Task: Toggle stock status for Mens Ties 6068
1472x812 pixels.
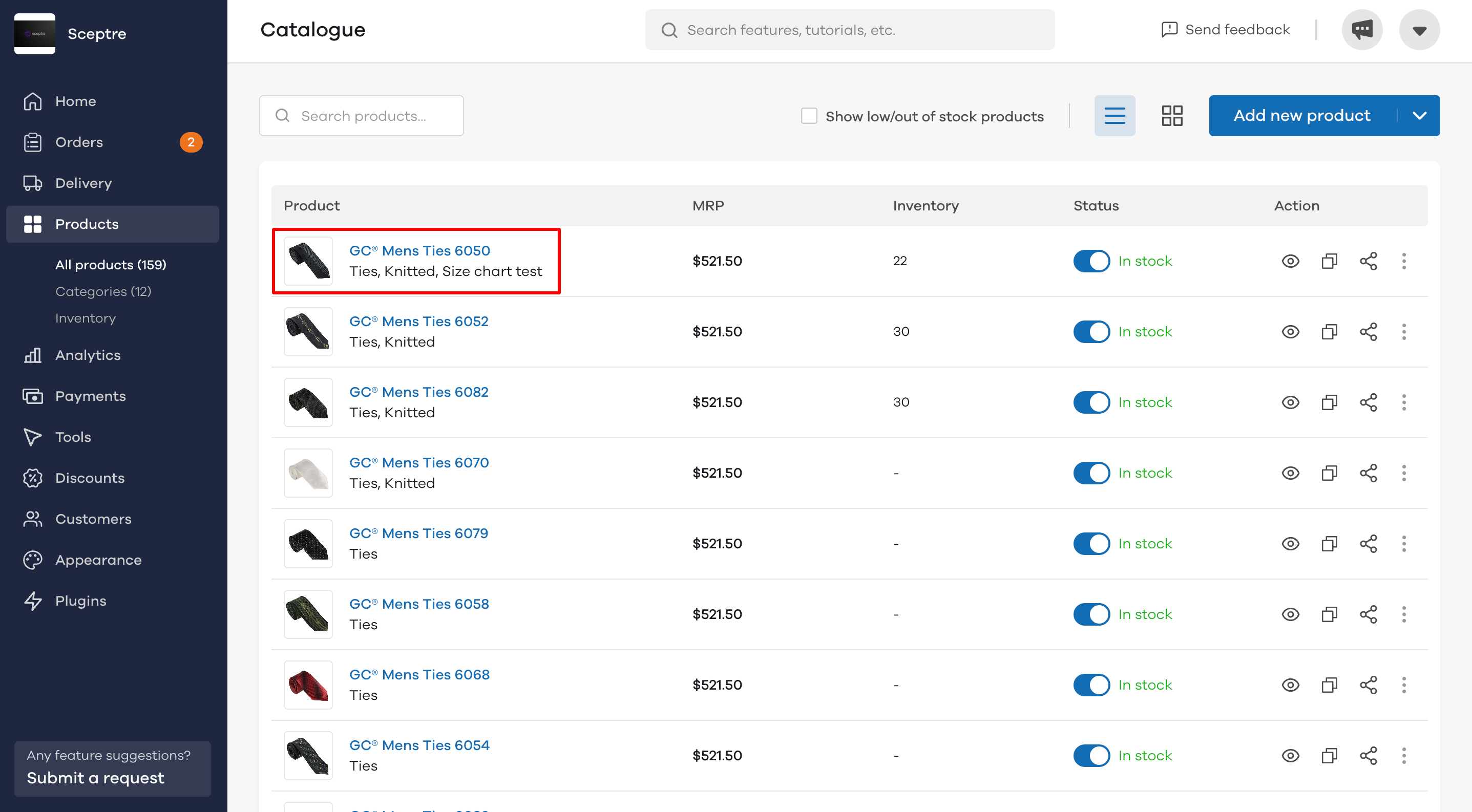Action: pos(1091,685)
